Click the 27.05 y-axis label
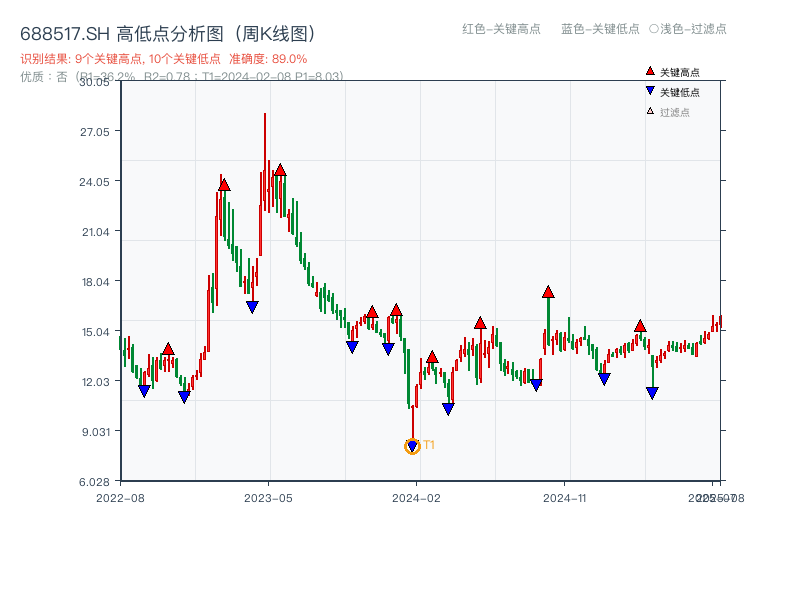This screenshot has height=600, width=800. click(95, 132)
